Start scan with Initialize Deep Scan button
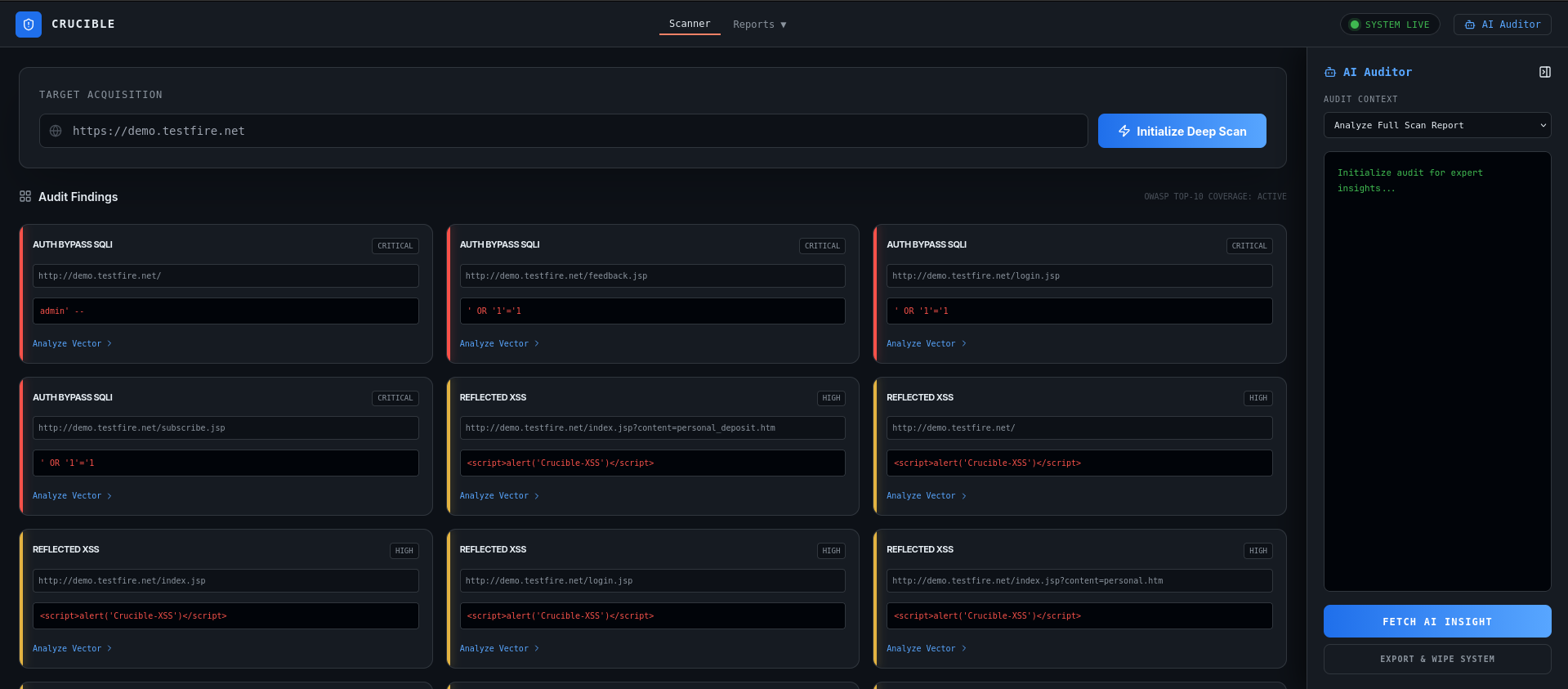 pyautogui.click(x=1182, y=131)
